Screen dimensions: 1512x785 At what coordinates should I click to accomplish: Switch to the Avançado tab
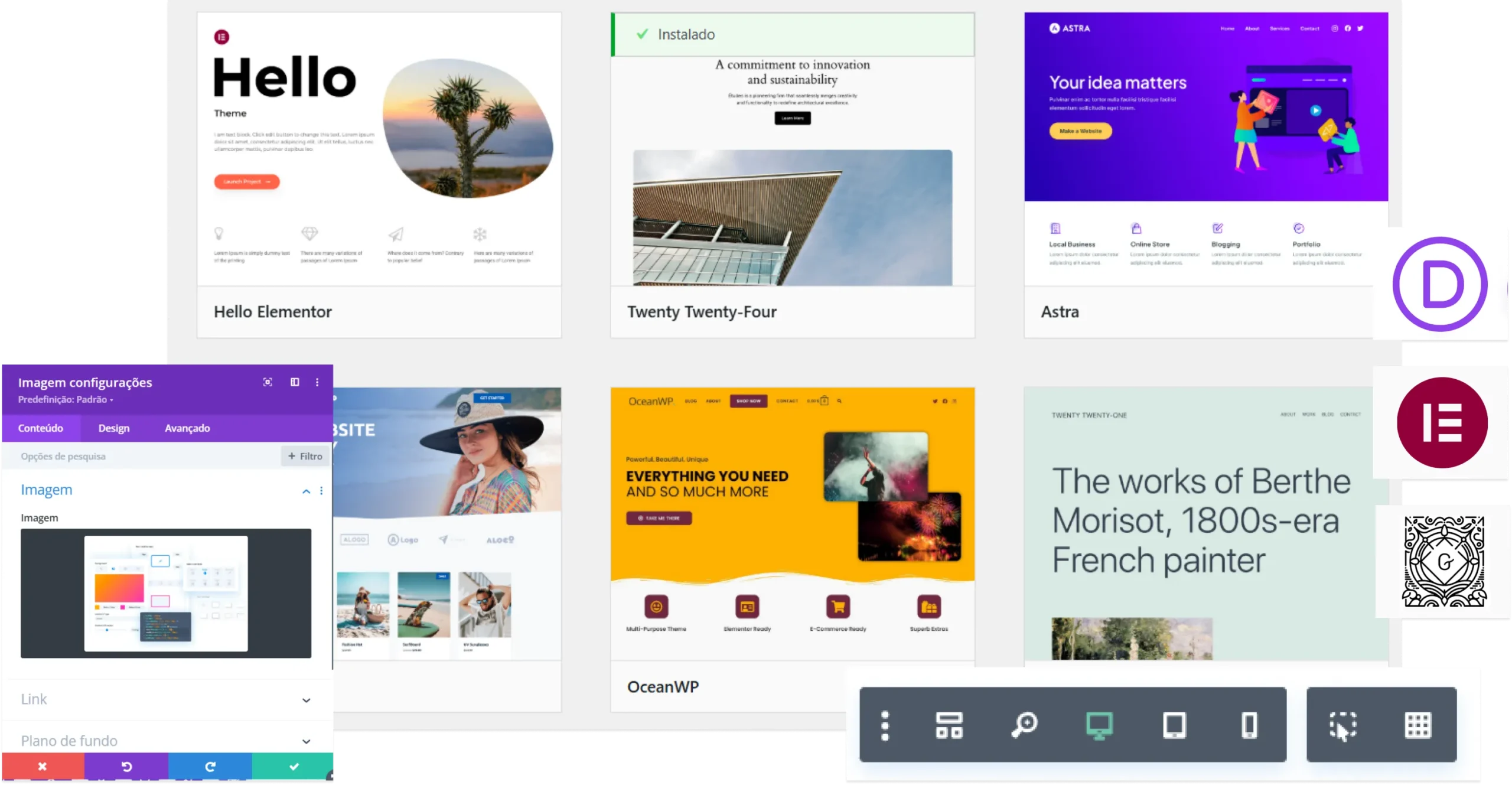pyautogui.click(x=187, y=428)
